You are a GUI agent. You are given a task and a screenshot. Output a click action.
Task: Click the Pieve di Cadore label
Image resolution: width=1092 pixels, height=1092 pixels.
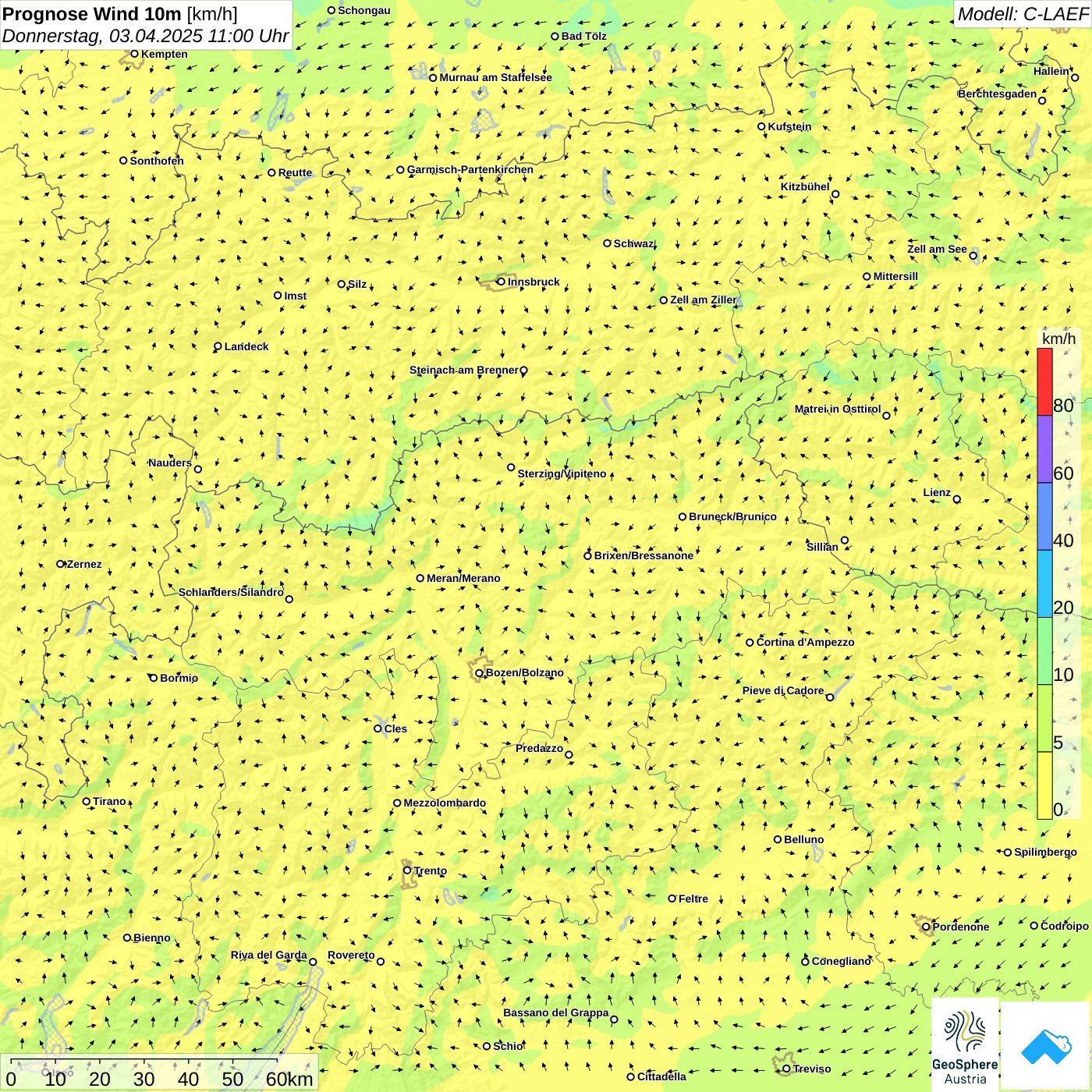[783, 690]
